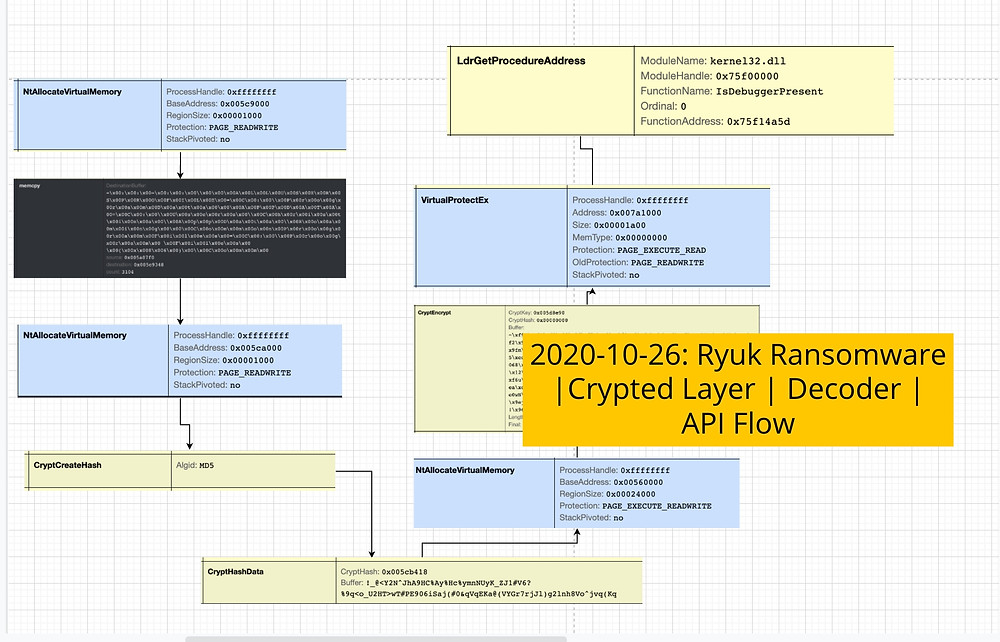Click "BaseAddress: 0x005ca000" text
This screenshot has height=642, width=1000.
point(228,348)
